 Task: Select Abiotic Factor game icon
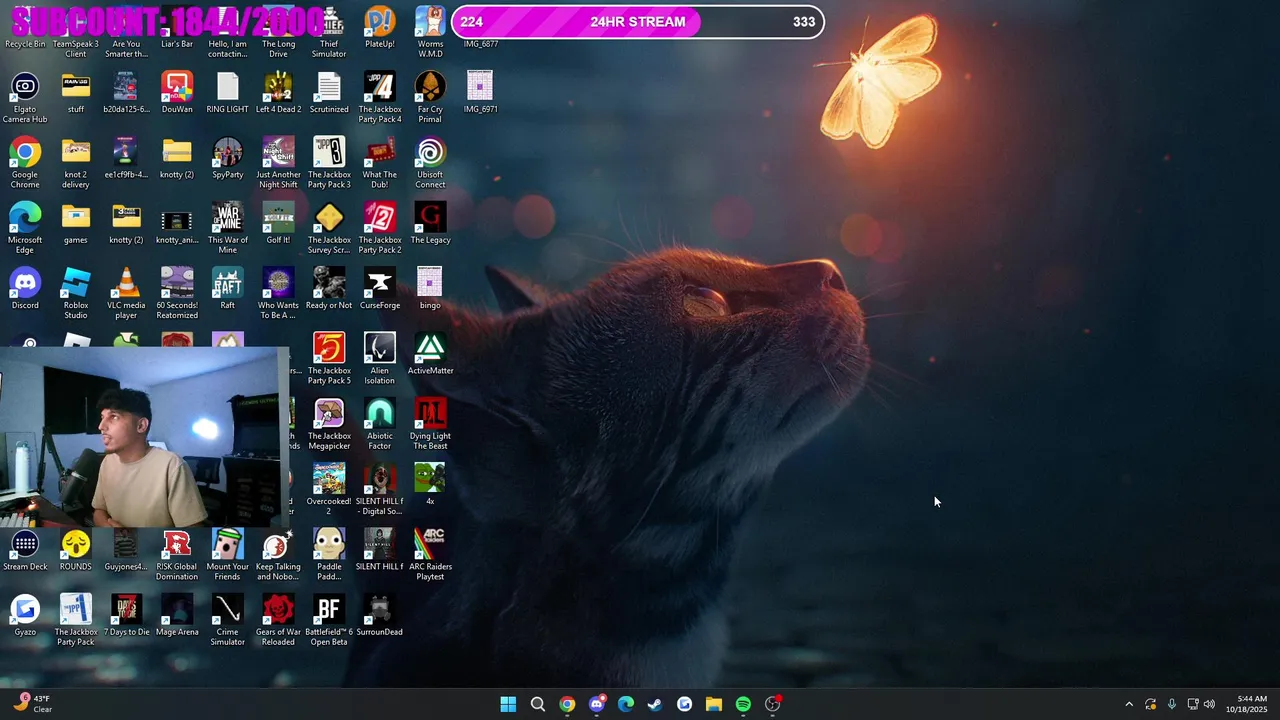pyautogui.click(x=379, y=423)
